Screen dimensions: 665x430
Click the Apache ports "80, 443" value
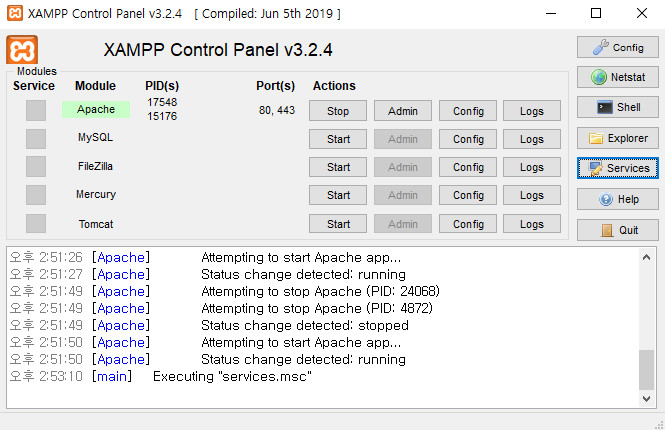(x=277, y=110)
